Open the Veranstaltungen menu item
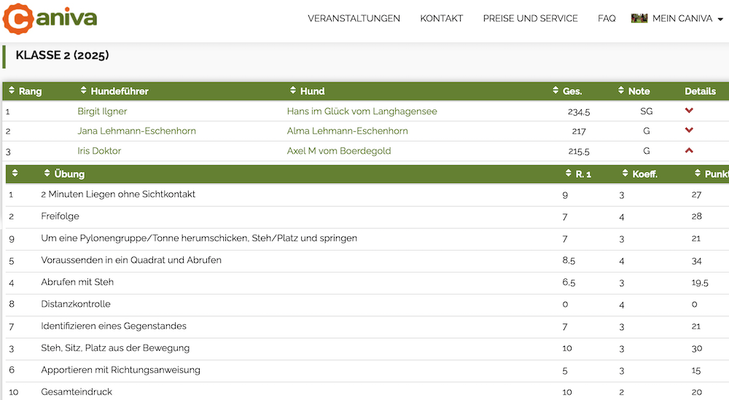This screenshot has height=400, width=729. pyautogui.click(x=354, y=19)
